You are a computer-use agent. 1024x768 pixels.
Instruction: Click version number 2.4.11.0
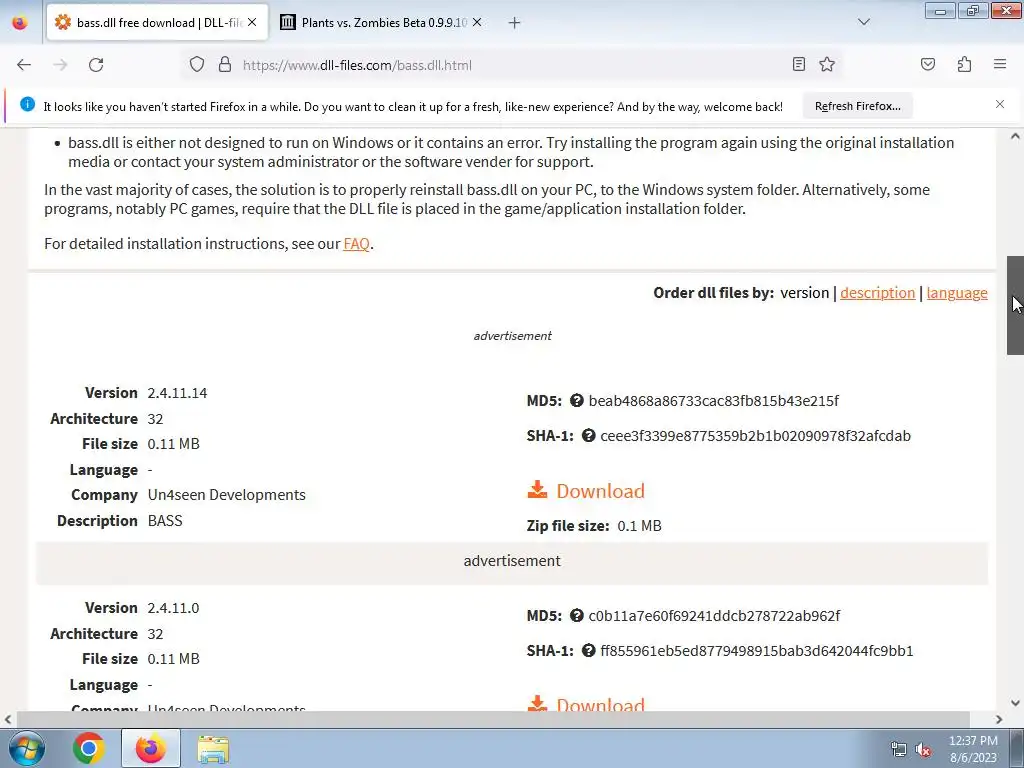(x=173, y=607)
